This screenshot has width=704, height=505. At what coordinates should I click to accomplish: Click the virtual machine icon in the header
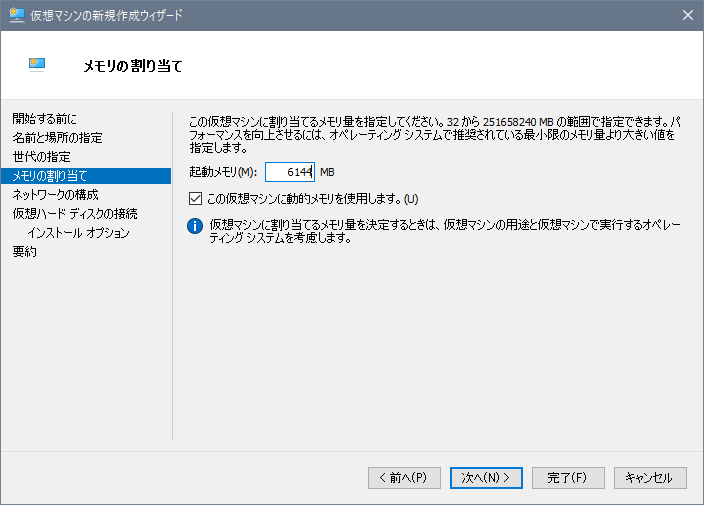[38, 66]
